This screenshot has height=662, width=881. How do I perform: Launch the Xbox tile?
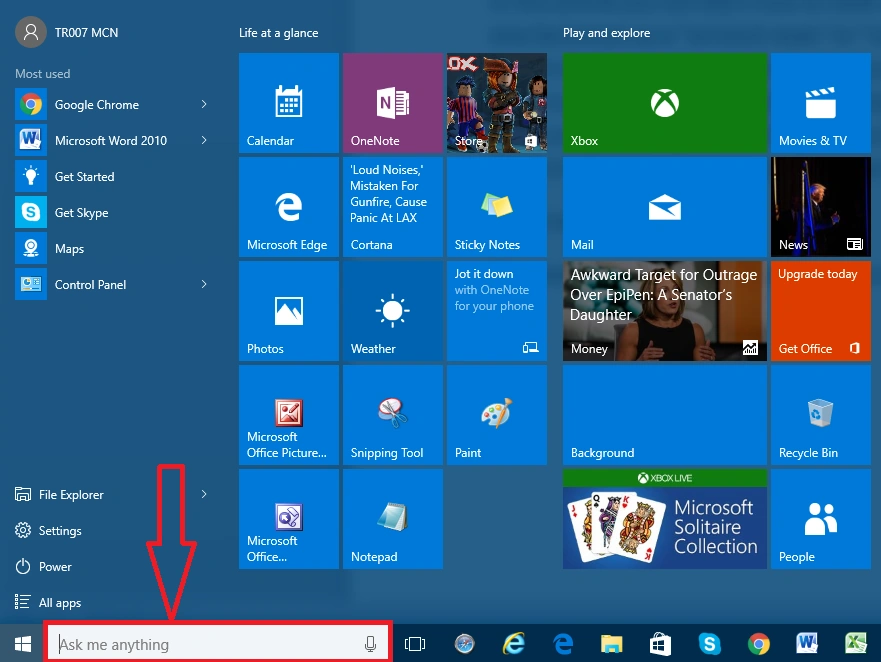pyautogui.click(x=665, y=103)
